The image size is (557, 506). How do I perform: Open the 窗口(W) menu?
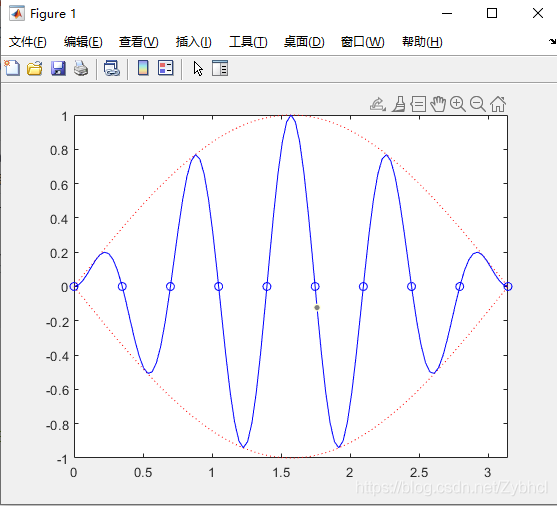(362, 42)
